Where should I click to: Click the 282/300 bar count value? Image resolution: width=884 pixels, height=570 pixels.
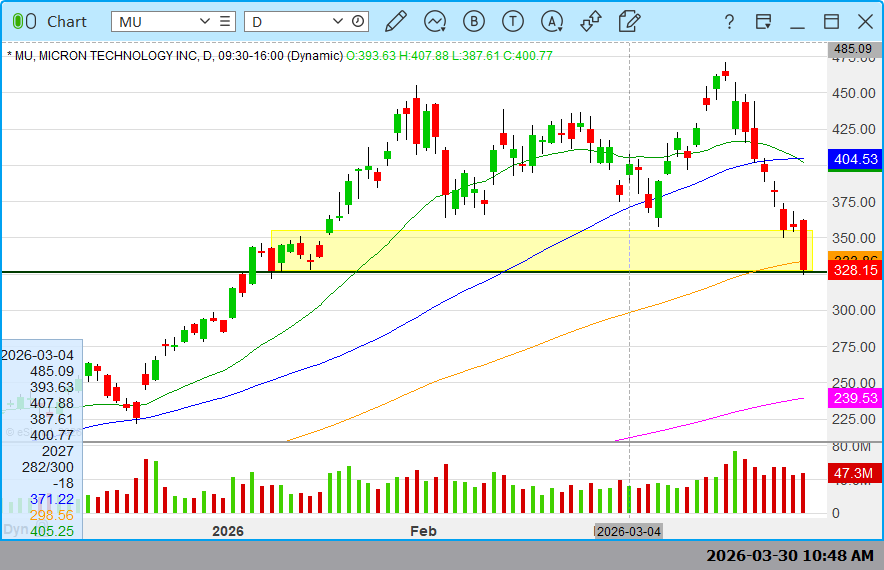(x=48, y=467)
